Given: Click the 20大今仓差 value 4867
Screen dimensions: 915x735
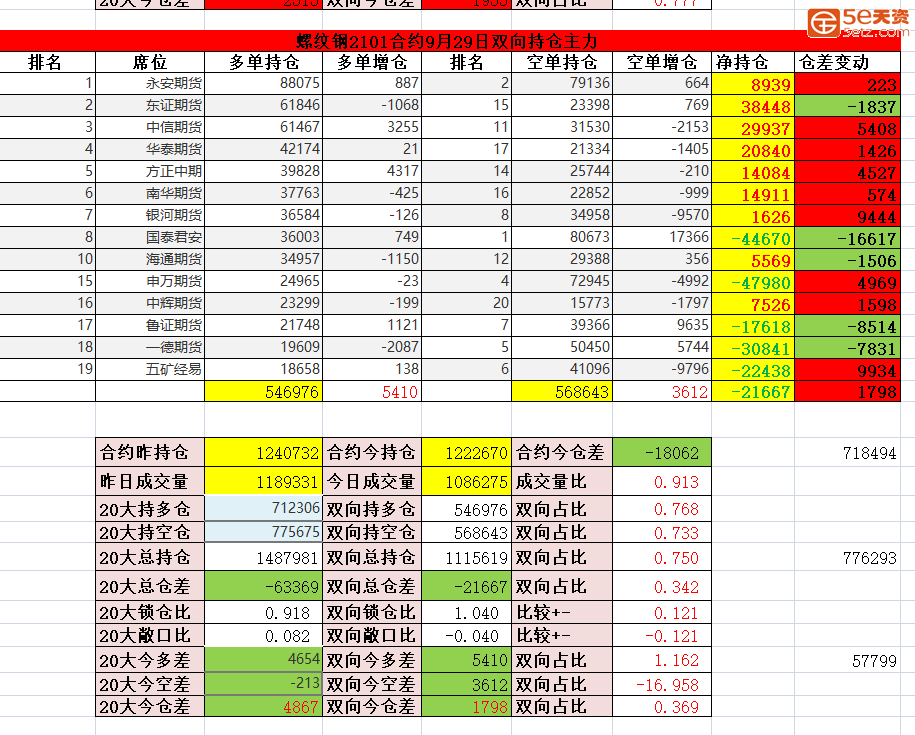Looking at the screenshot, I should tap(264, 706).
